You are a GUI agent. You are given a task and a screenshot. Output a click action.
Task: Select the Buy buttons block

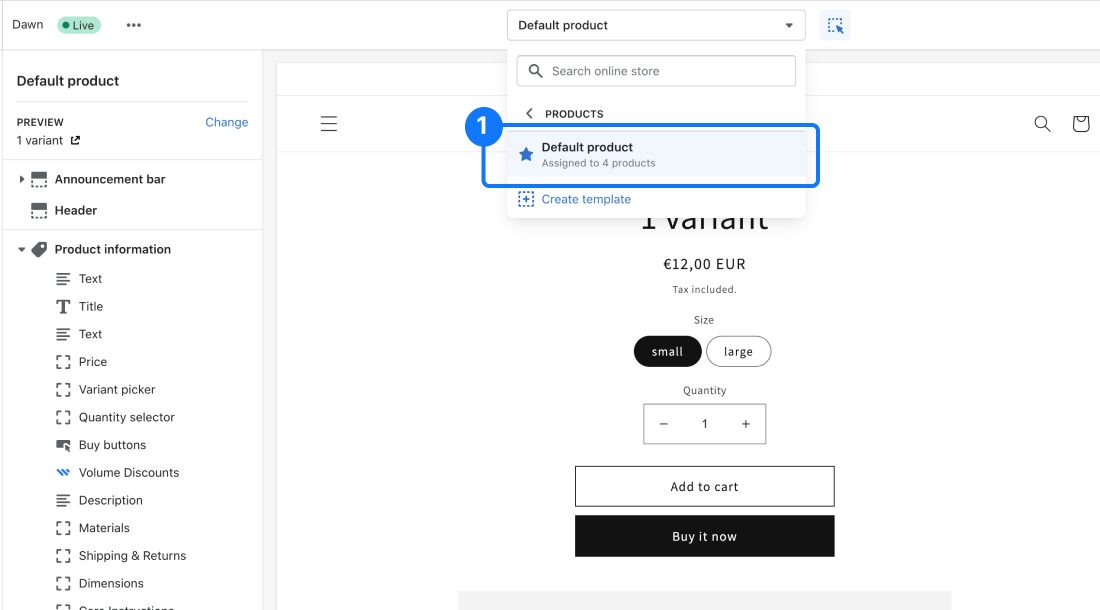point(112,445)
